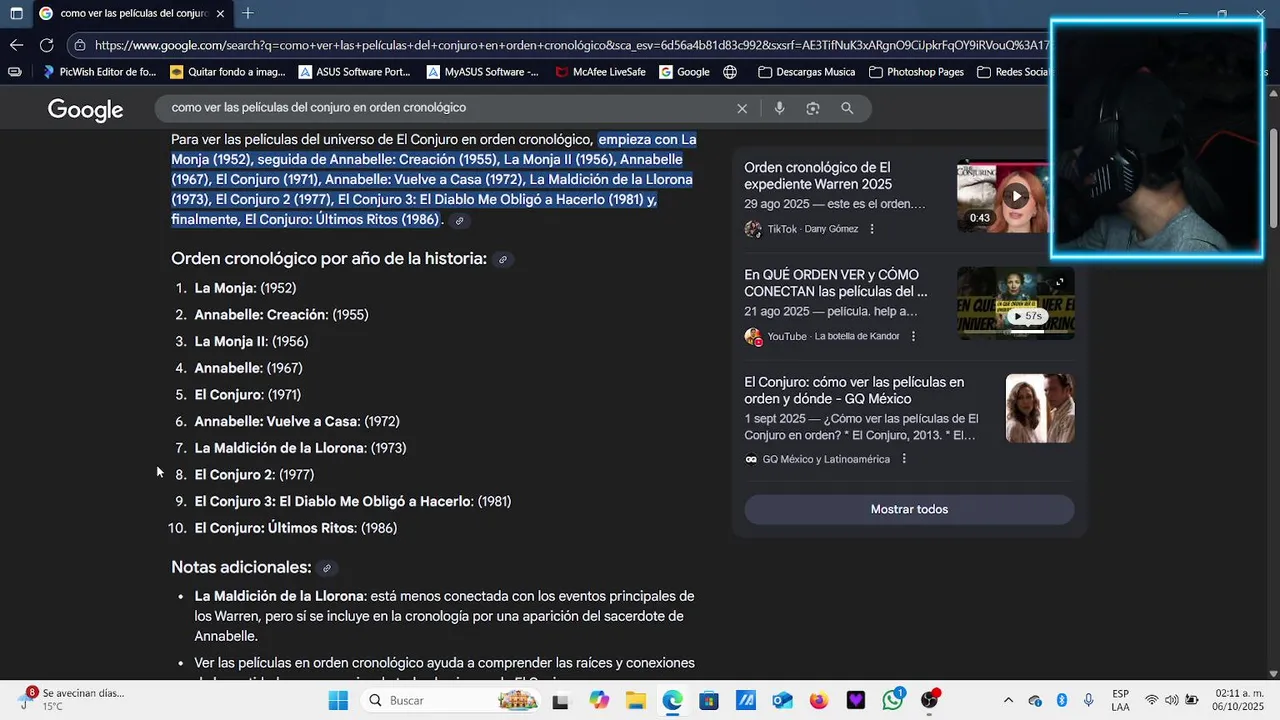Launch Firefox from the taskbar
Viewport: 1280px width, 720px height.
[819, 700]
